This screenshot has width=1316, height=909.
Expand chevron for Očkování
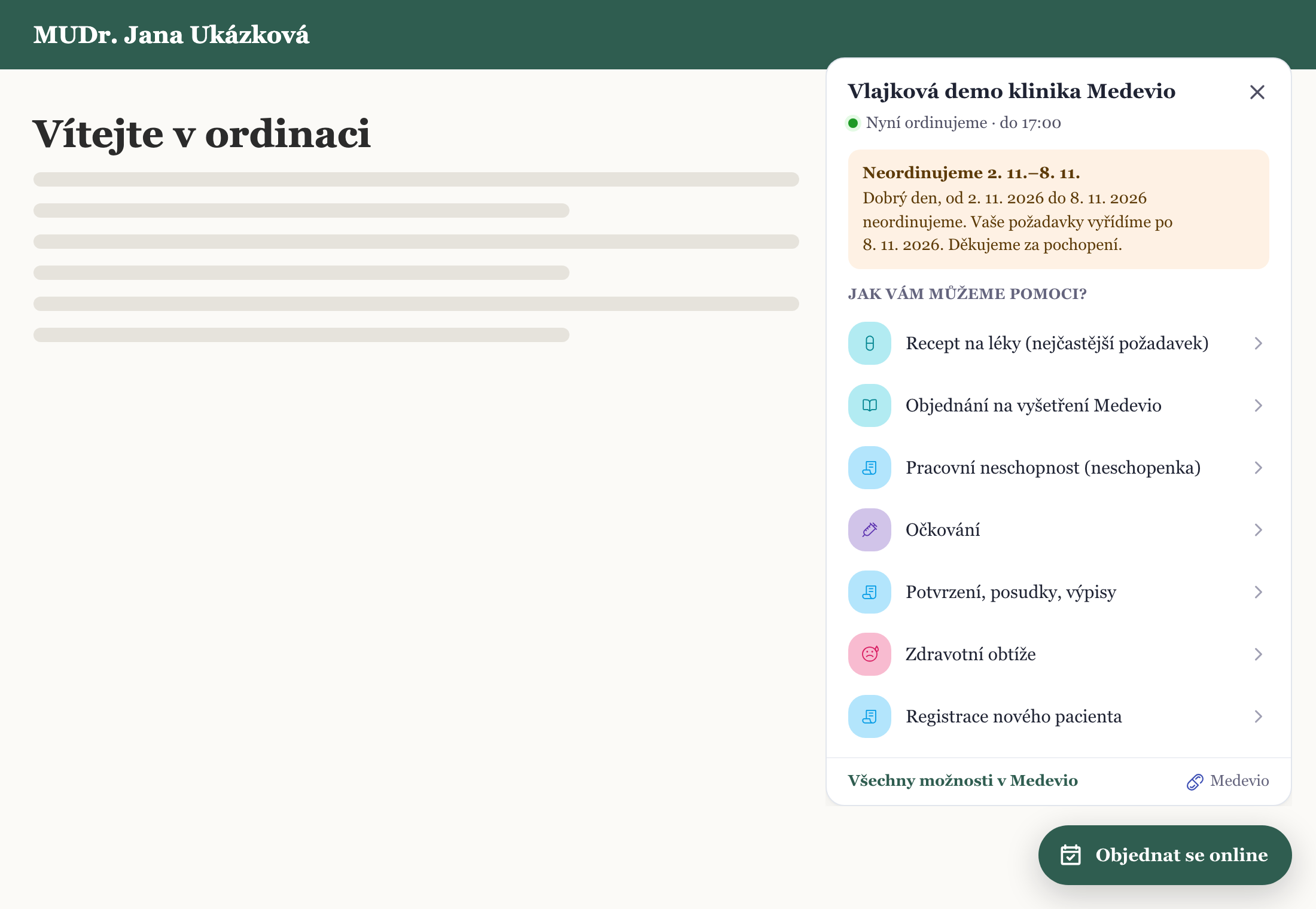[1259, 530]
